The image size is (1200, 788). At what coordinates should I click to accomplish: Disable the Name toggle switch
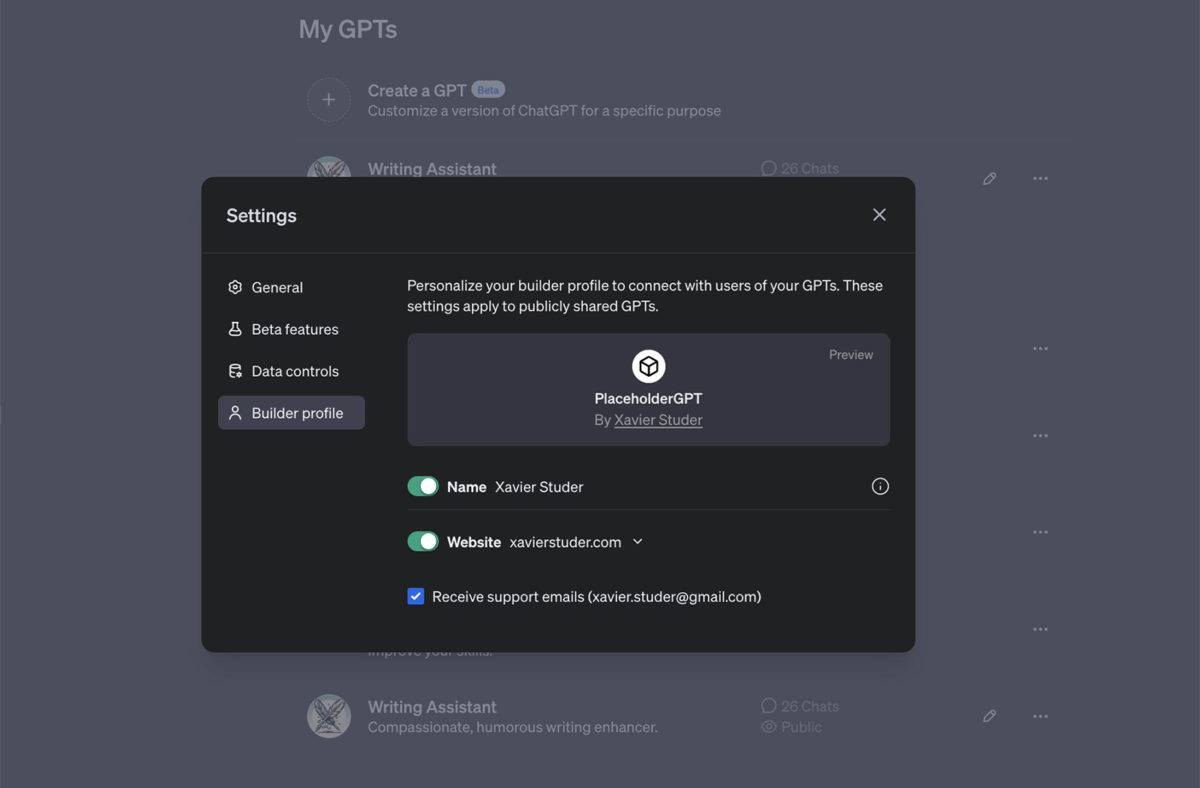click(x=423, y=486)
